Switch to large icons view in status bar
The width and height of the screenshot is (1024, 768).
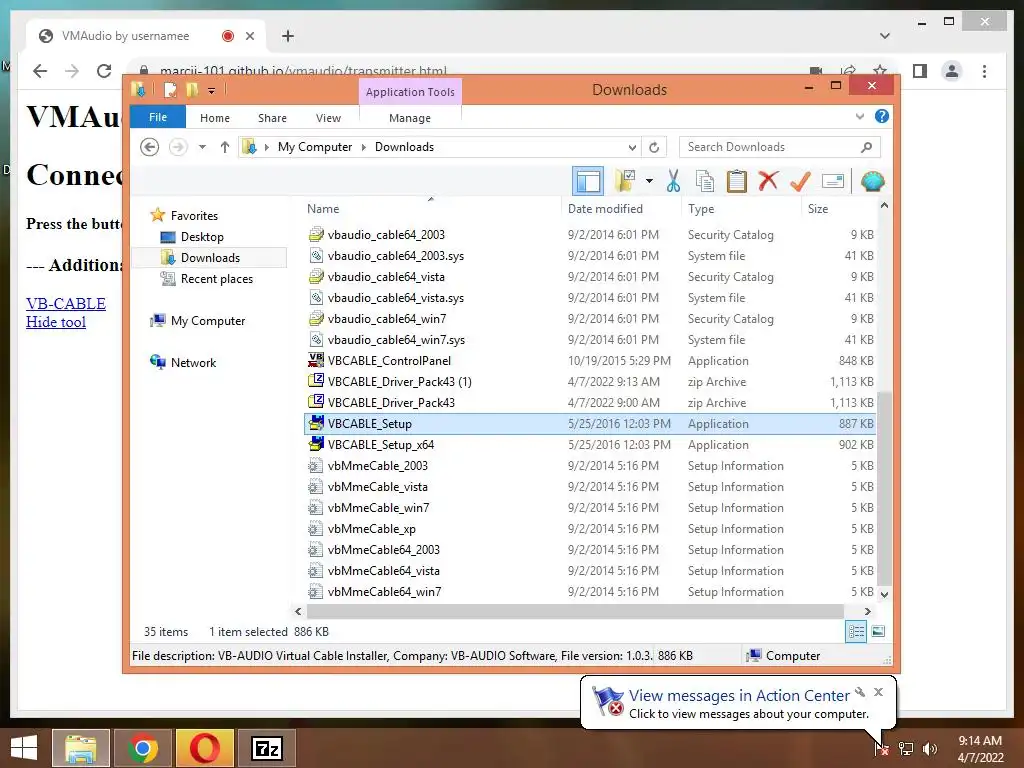click(x=878, y=632)
